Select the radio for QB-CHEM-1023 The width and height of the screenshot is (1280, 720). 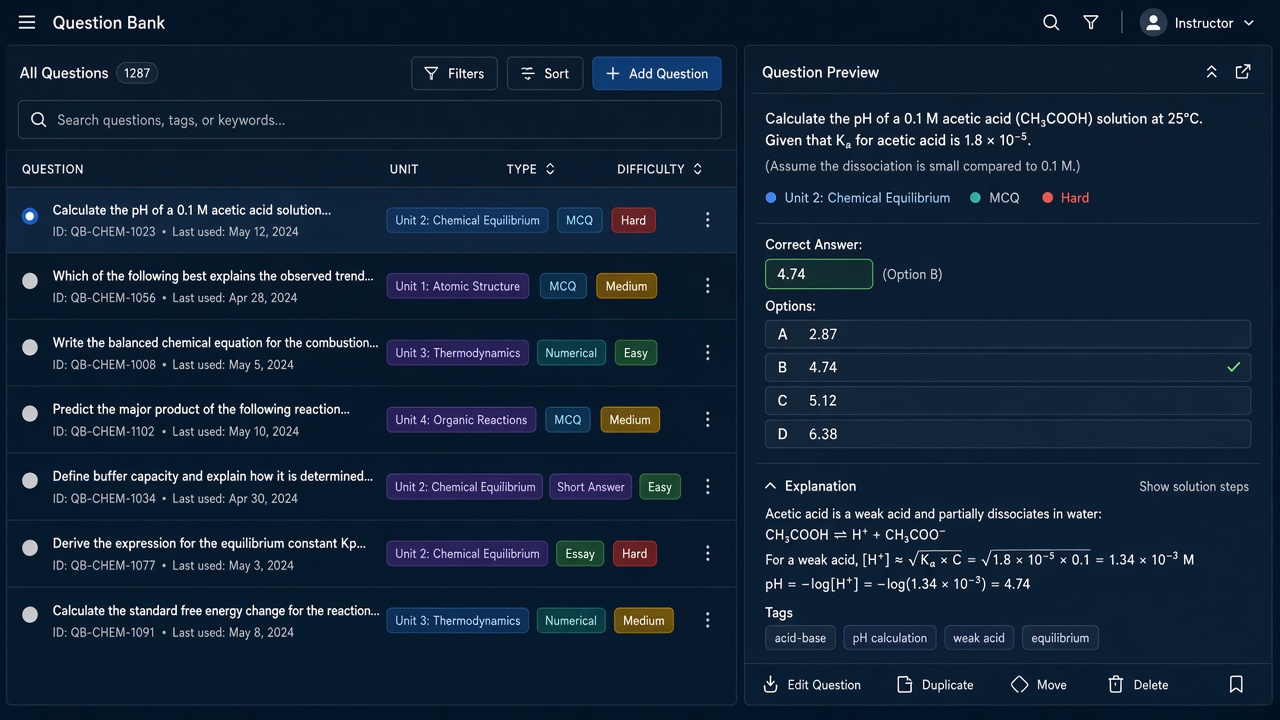pos(30,216)
